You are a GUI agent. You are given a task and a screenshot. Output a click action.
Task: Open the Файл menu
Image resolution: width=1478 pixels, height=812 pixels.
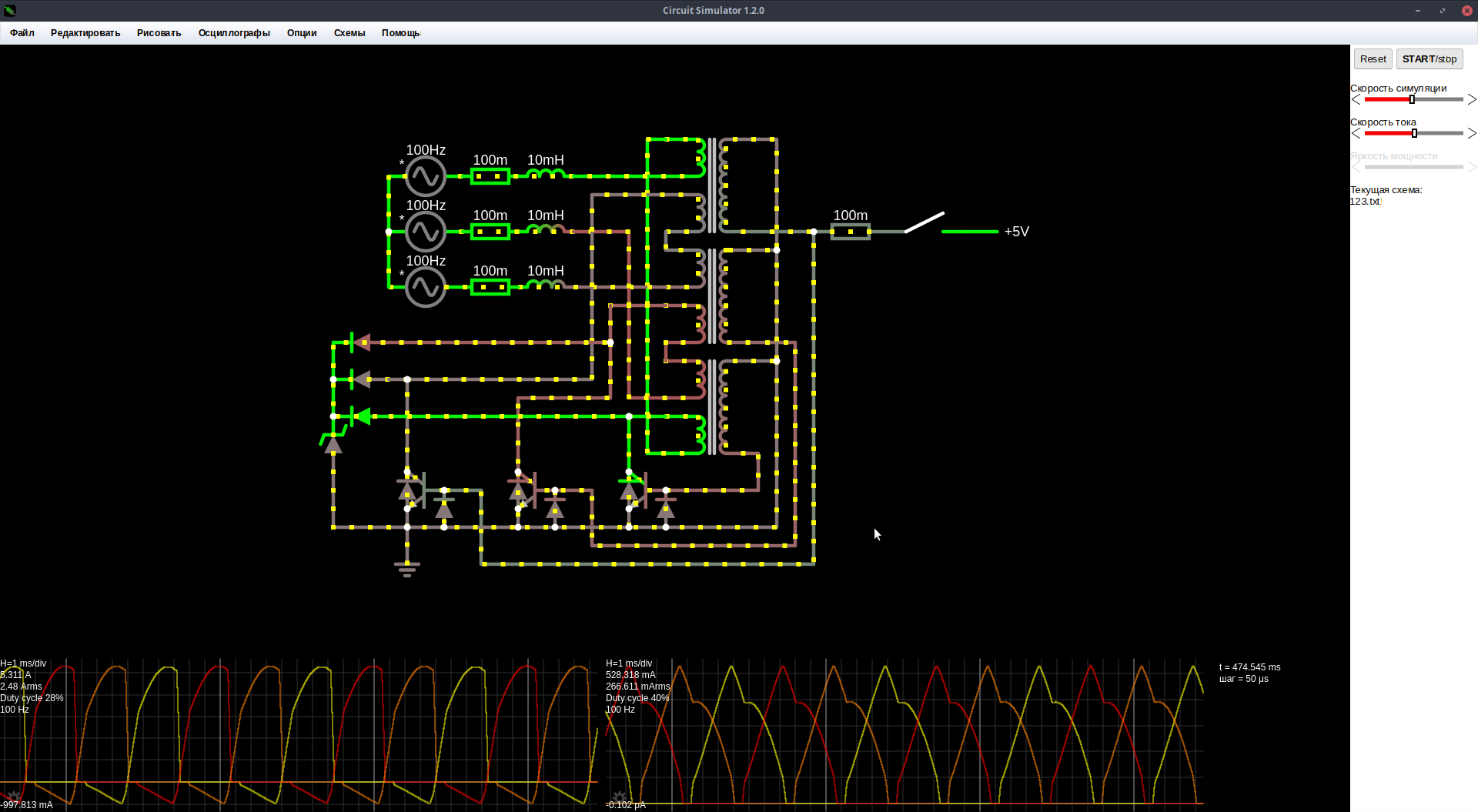(x=22, y=33)
